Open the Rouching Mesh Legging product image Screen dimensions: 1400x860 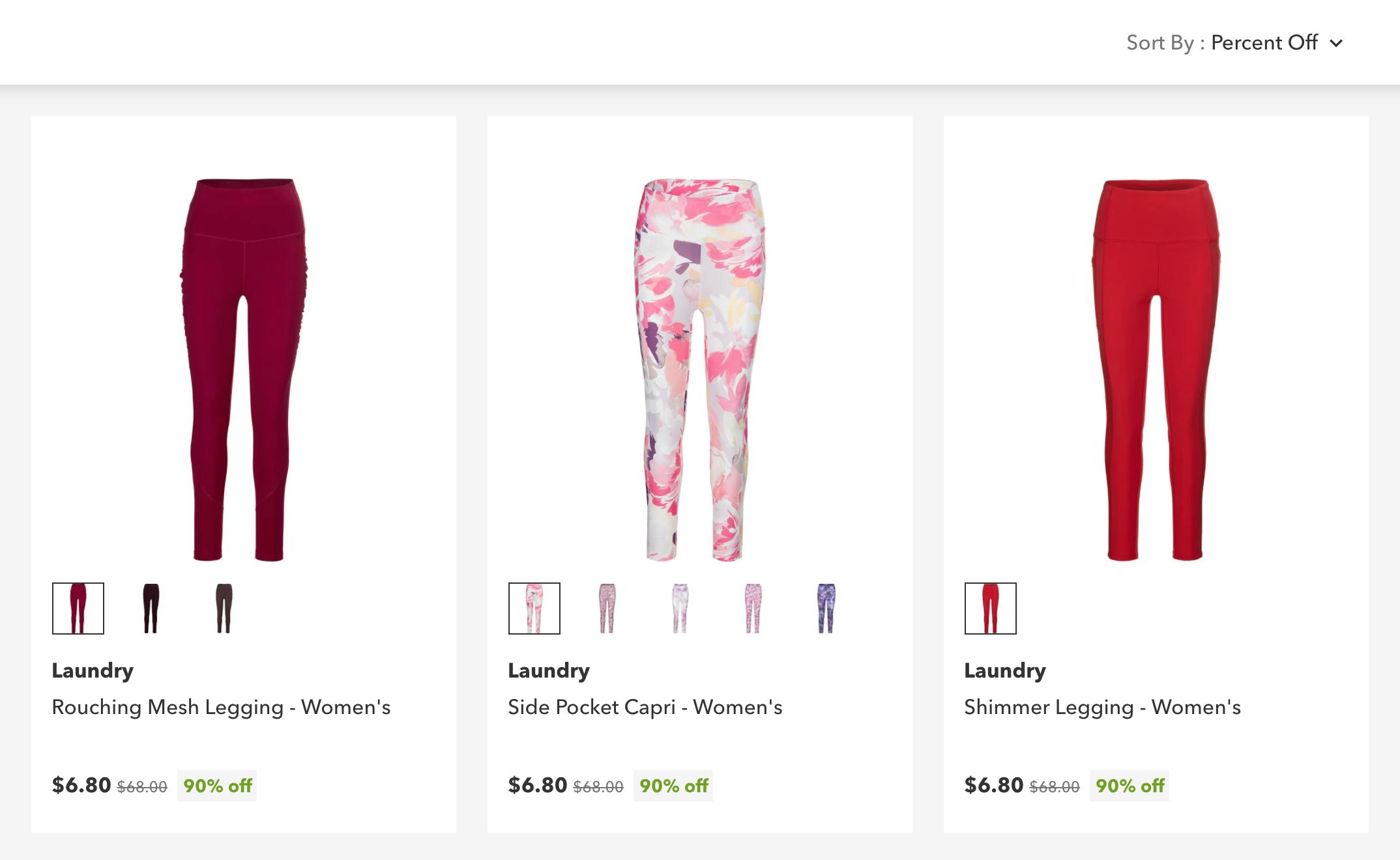244,369
